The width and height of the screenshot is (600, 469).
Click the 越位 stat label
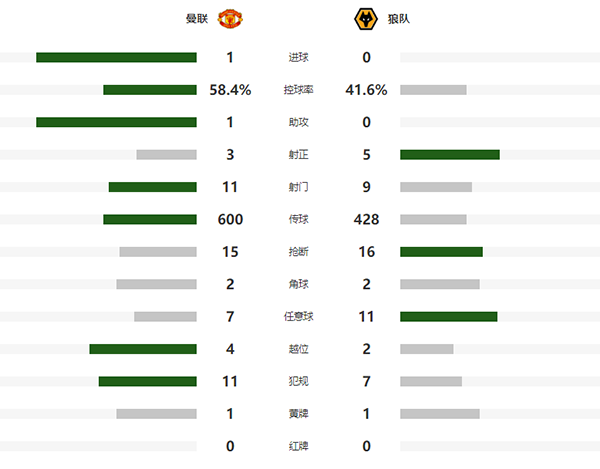click(299, 349)
